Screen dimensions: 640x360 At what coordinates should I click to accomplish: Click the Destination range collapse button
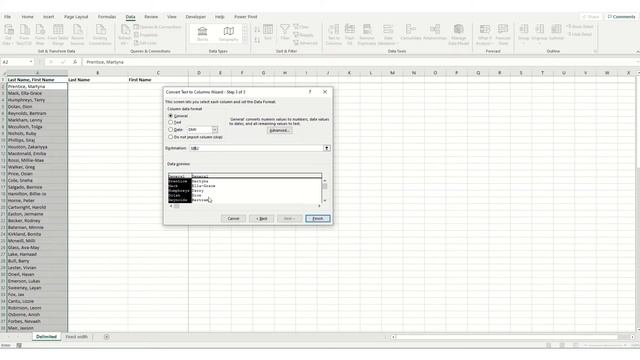[327, 148]
